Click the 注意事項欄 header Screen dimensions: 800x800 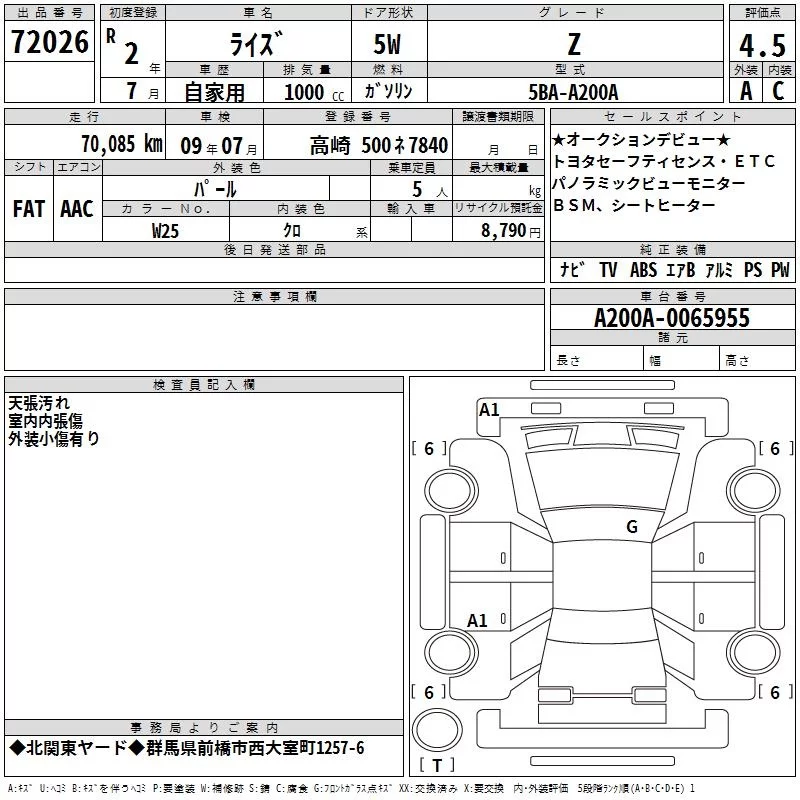coord(274,296)
